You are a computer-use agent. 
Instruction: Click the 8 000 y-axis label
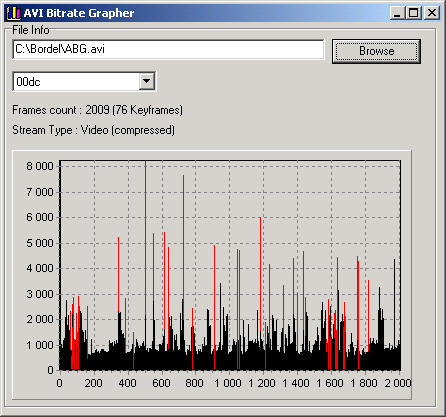(x=40, y=166)
